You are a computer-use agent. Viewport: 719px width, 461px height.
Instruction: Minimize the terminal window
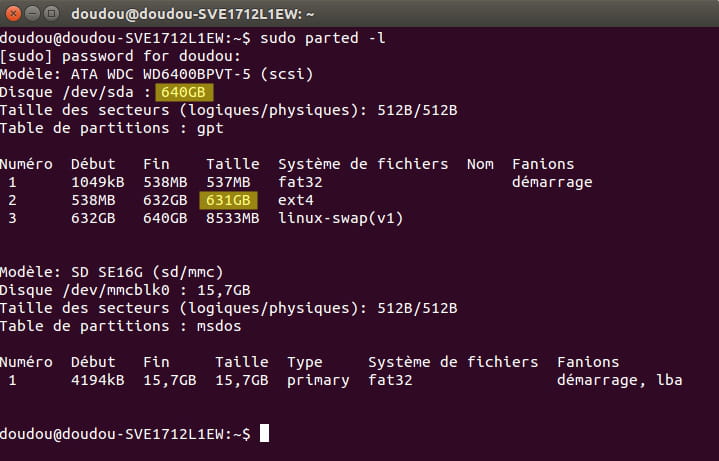(32, 14)
